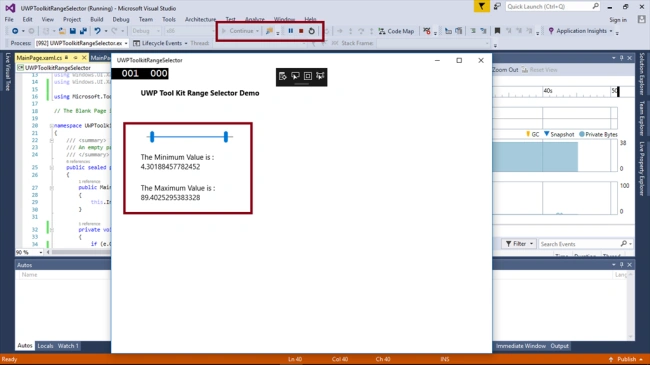Viewport: 650px width, 365px height.
Task: Click the Publish button in status bar
Action: [626, 359]
